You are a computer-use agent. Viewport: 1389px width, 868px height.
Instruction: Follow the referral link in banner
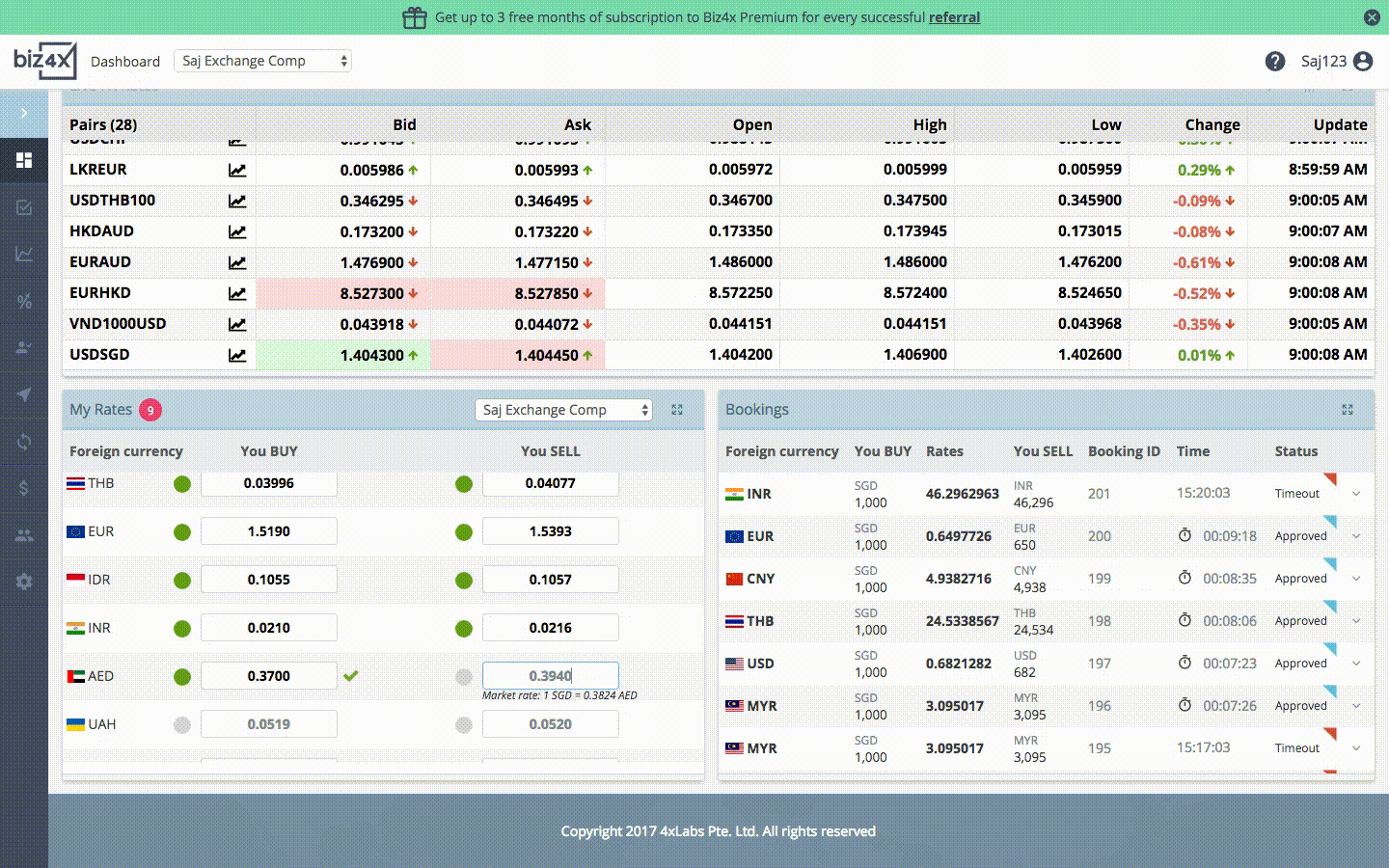954,17
